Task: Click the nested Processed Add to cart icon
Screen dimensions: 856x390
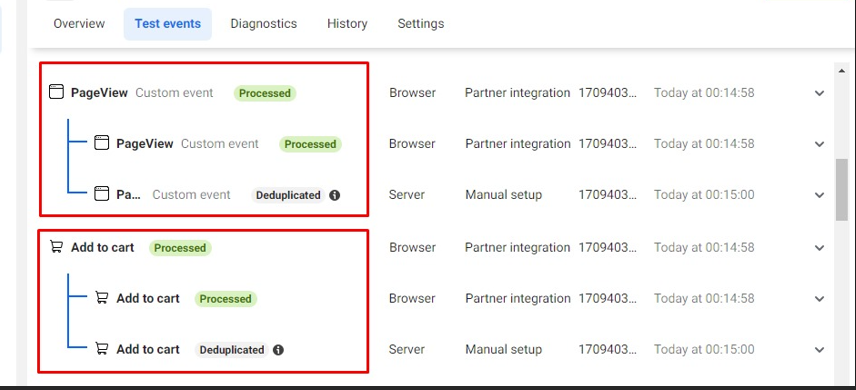Action: pyautogui.click(x=102, y=298)
